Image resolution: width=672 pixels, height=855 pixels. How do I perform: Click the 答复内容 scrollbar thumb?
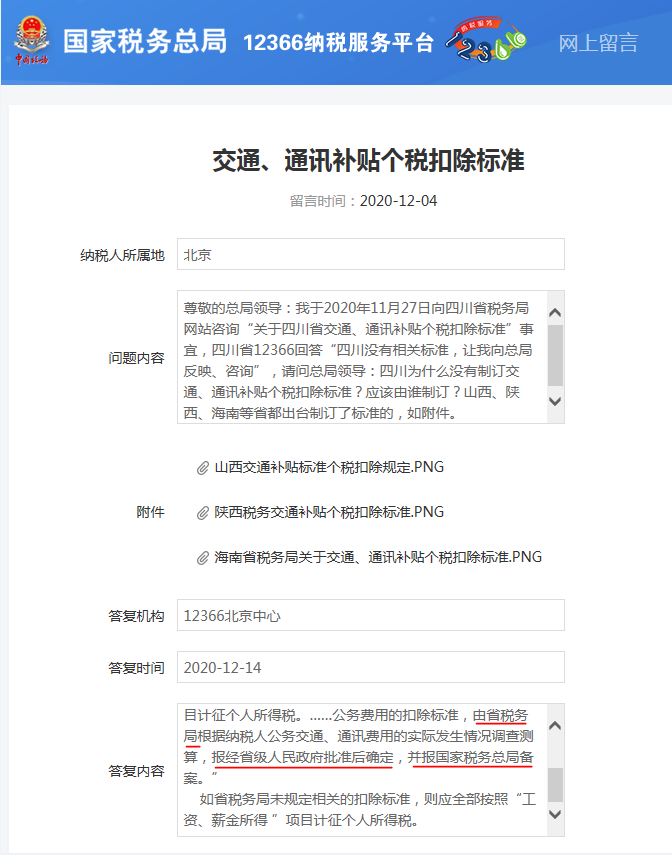pos(555,785)
